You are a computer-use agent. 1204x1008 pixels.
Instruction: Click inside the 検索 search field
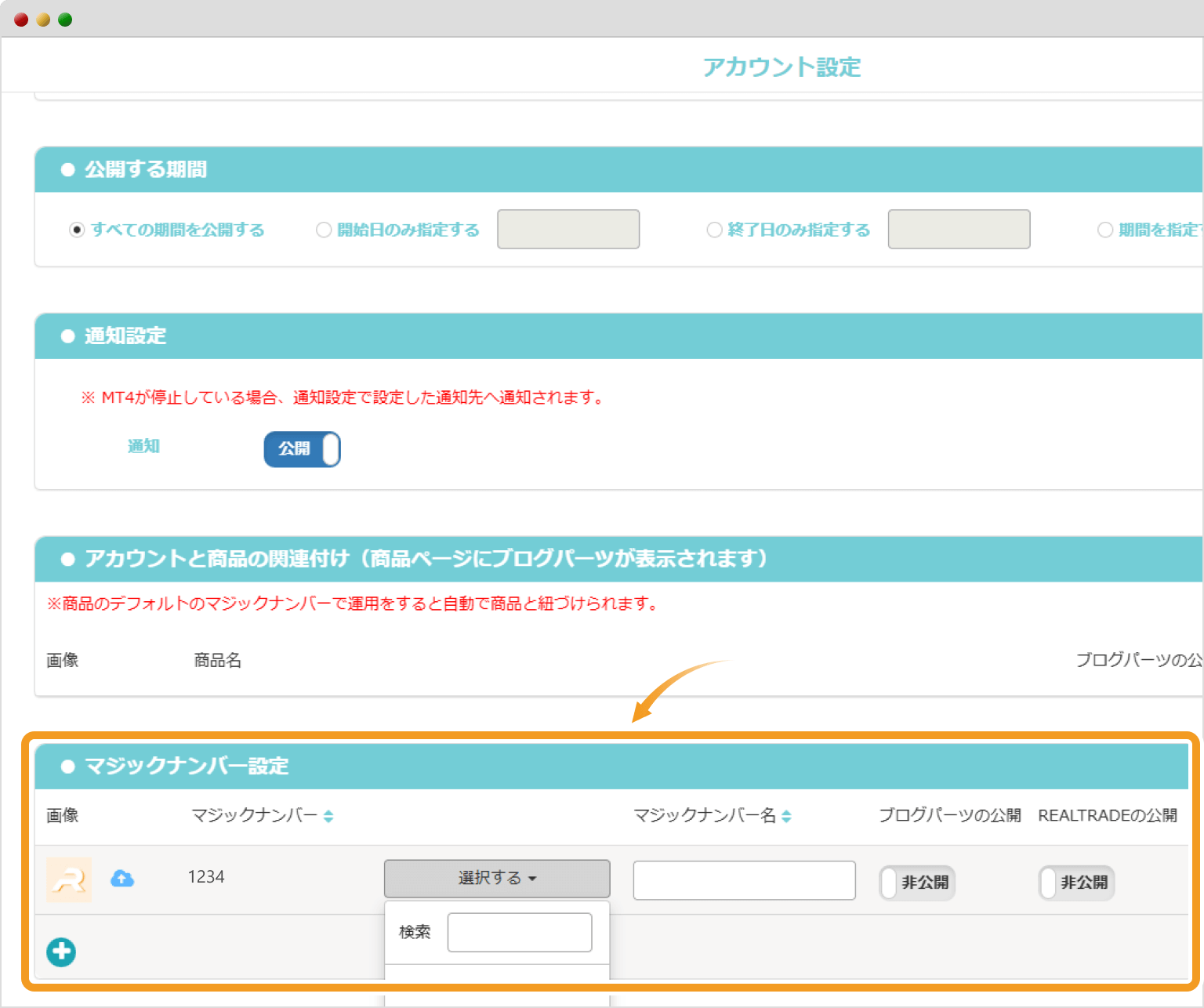[x=519, y=932]
